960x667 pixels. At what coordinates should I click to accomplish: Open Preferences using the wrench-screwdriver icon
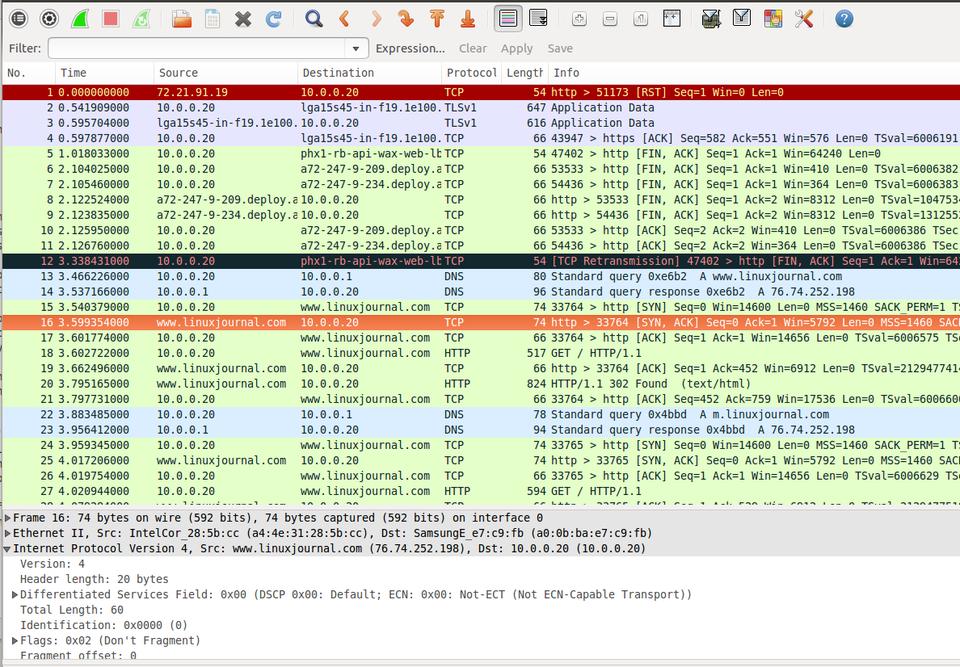pos(804,18)
